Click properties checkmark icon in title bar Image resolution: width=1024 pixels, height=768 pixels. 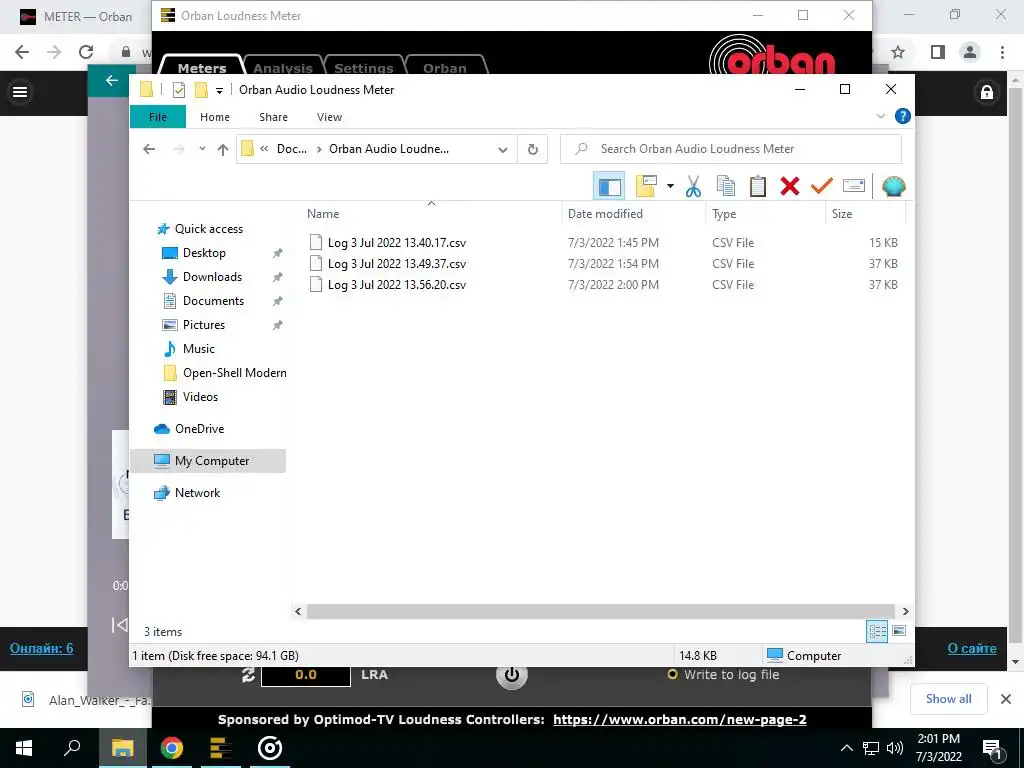[x=178, y=90]
